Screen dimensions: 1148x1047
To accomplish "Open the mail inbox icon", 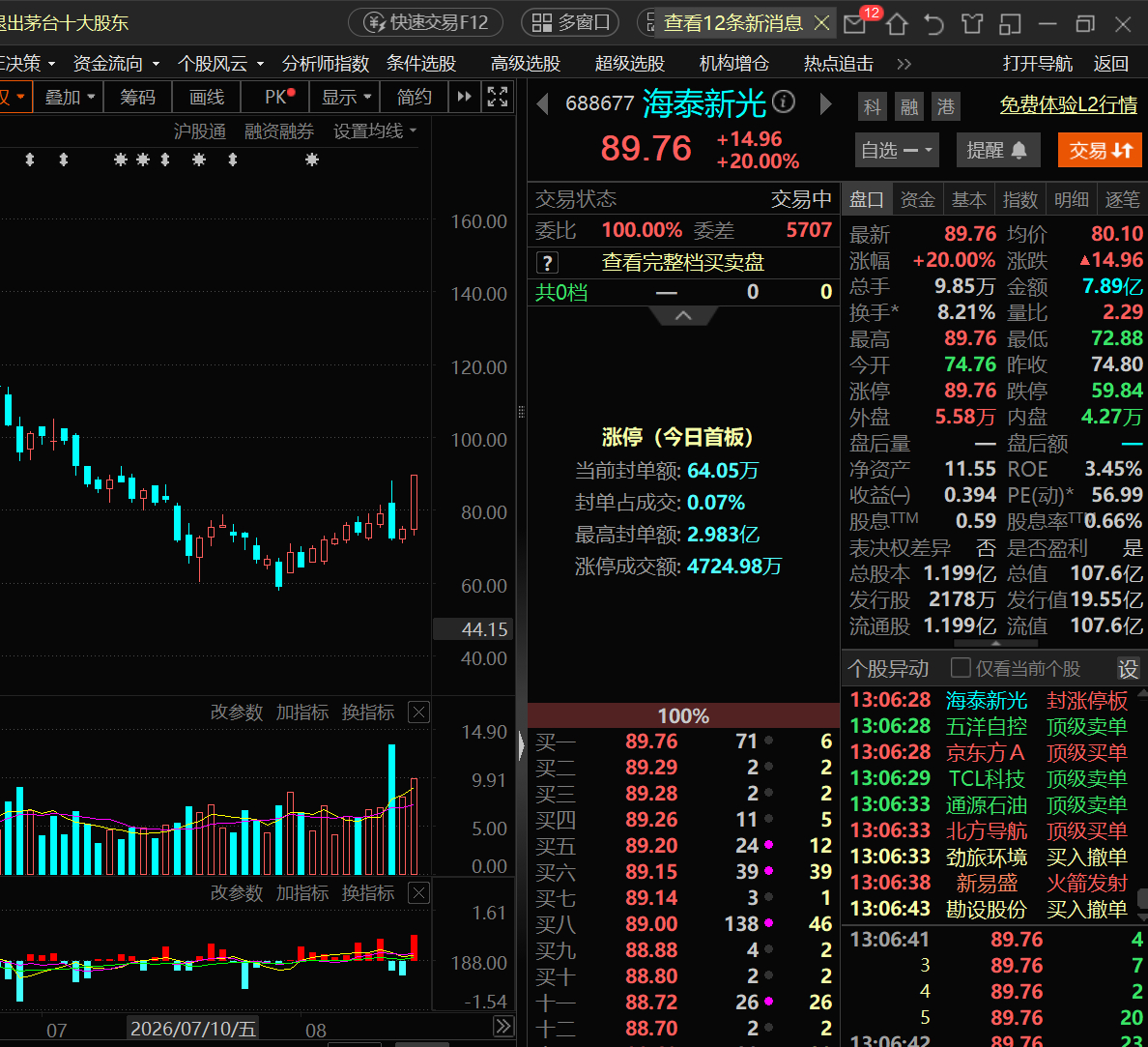I will pyautogui.click(x=854, y=24).
